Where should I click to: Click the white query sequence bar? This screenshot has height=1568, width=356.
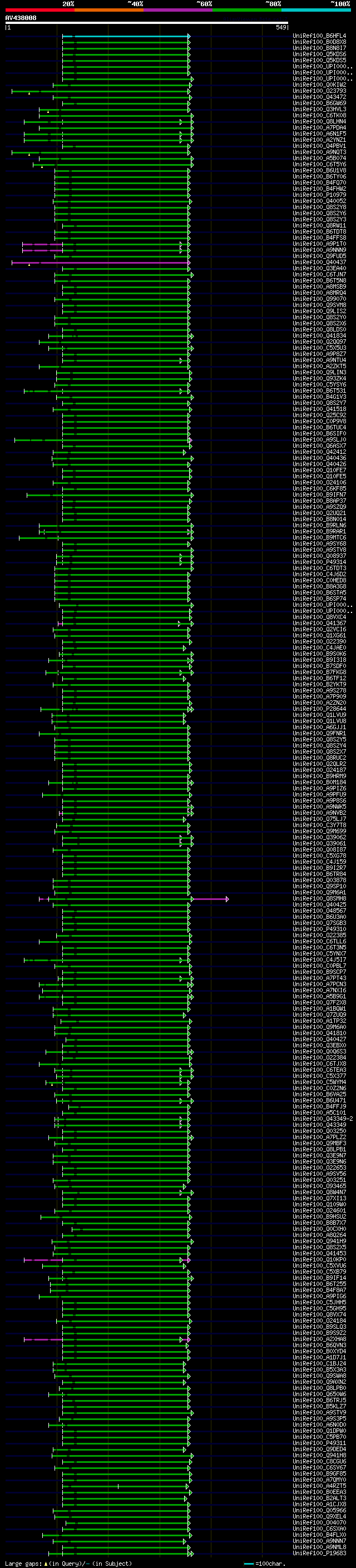coord(147,22)
